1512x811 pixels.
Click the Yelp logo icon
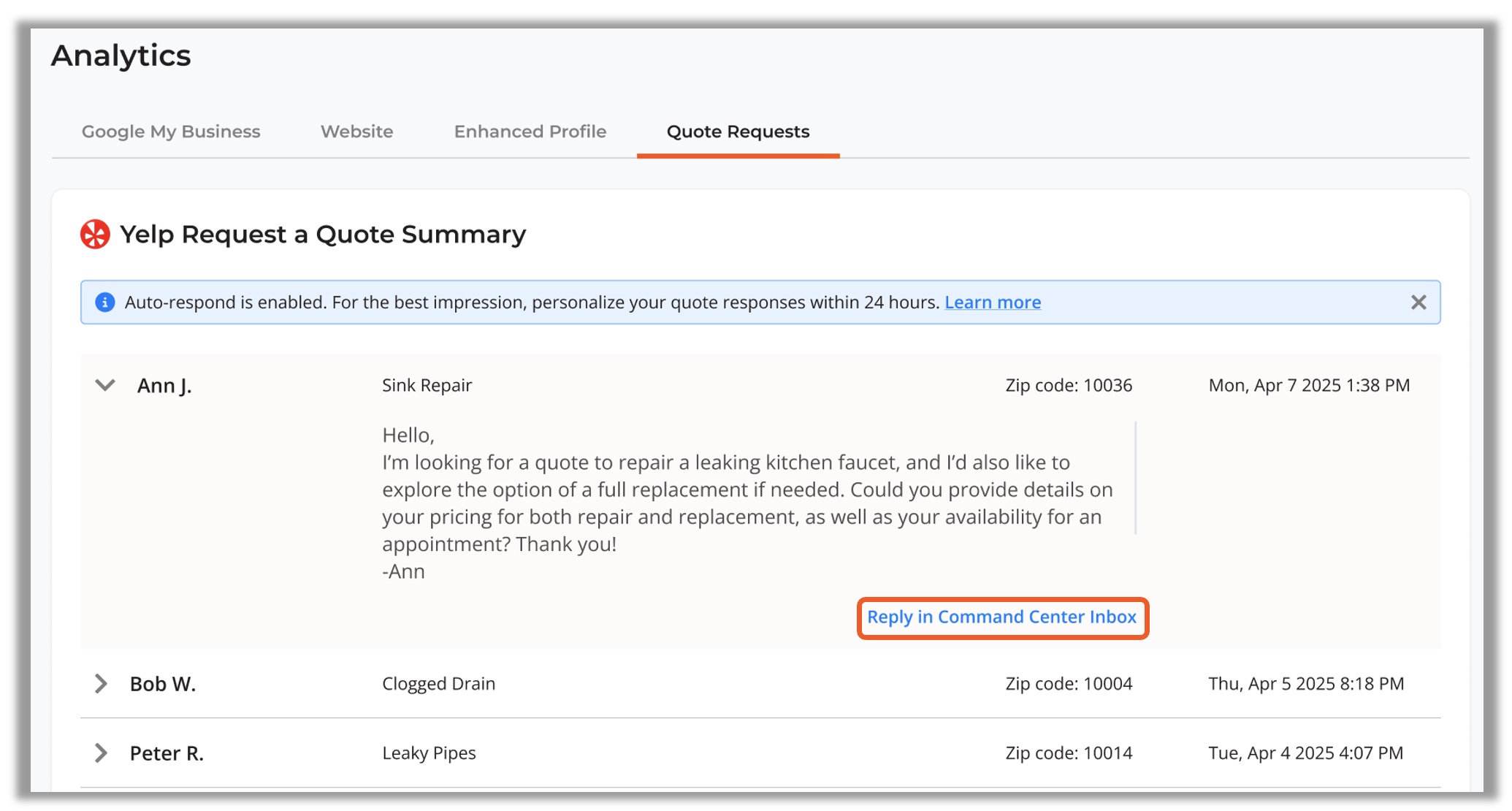(95, 235)
